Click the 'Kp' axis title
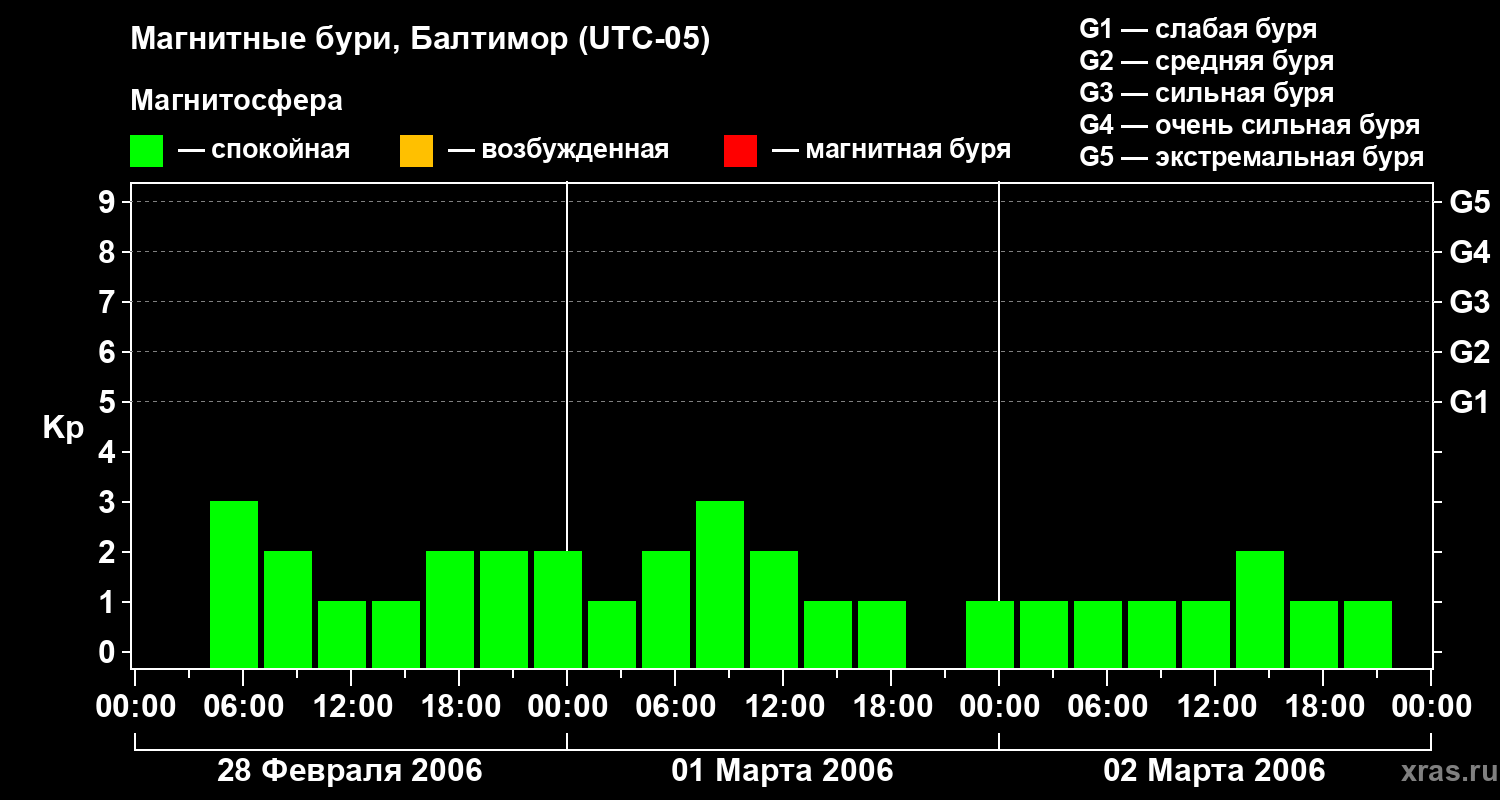Image resolution: width=1500 pixels, height=800 pixels. [x=63, y=429]
